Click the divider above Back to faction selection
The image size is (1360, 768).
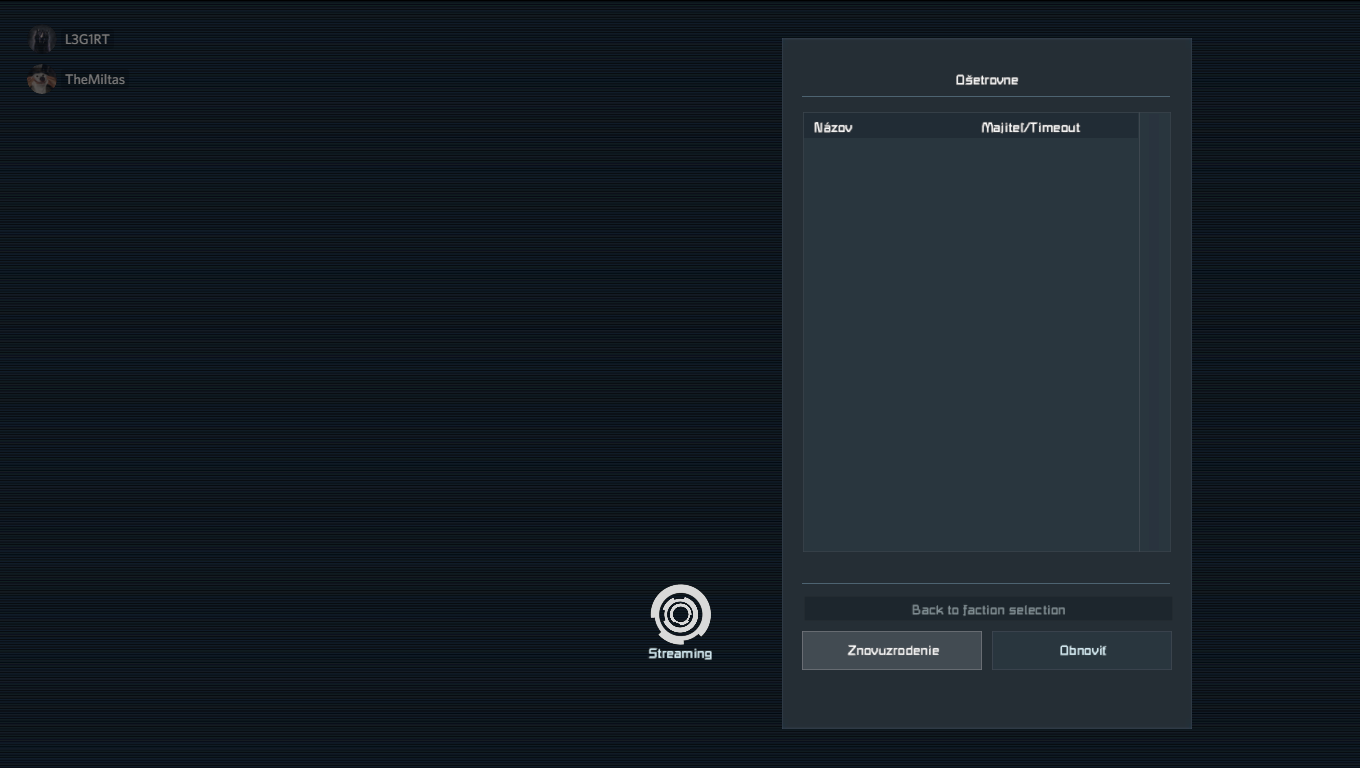click(986, 583)
